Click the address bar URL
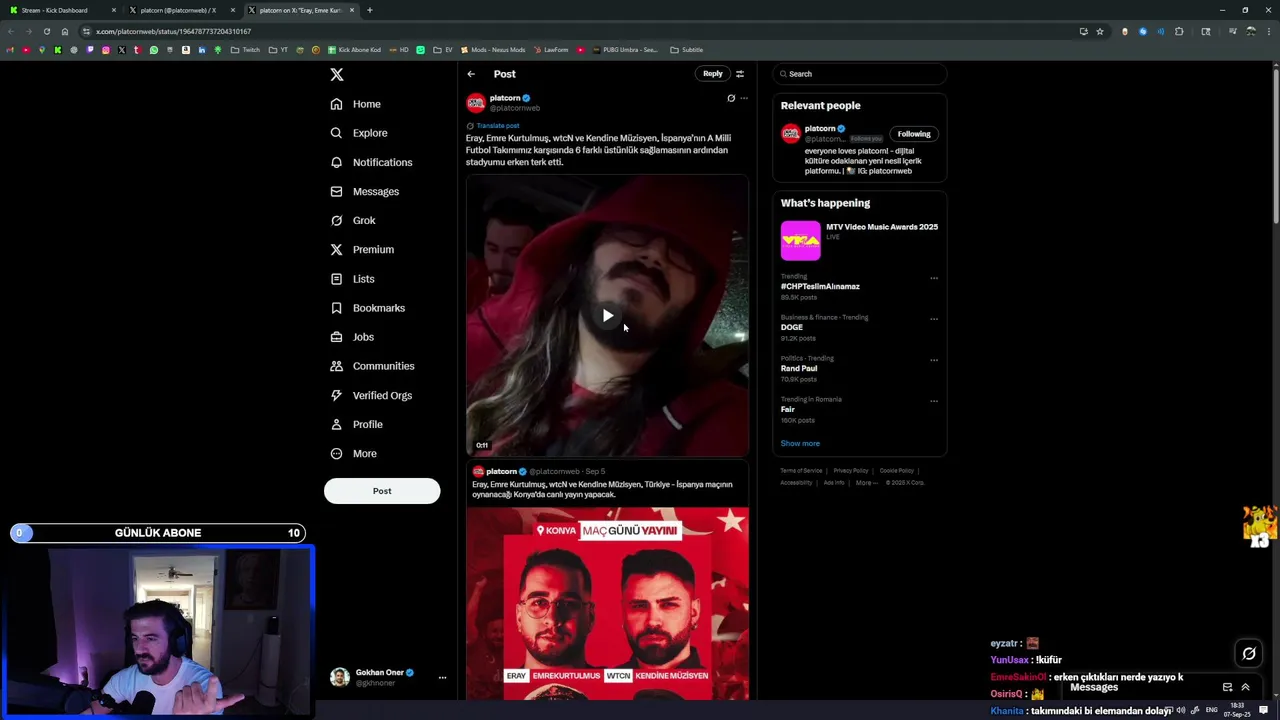The height and width of the screenshot is (720, 1280). click(x=173, y=31)
